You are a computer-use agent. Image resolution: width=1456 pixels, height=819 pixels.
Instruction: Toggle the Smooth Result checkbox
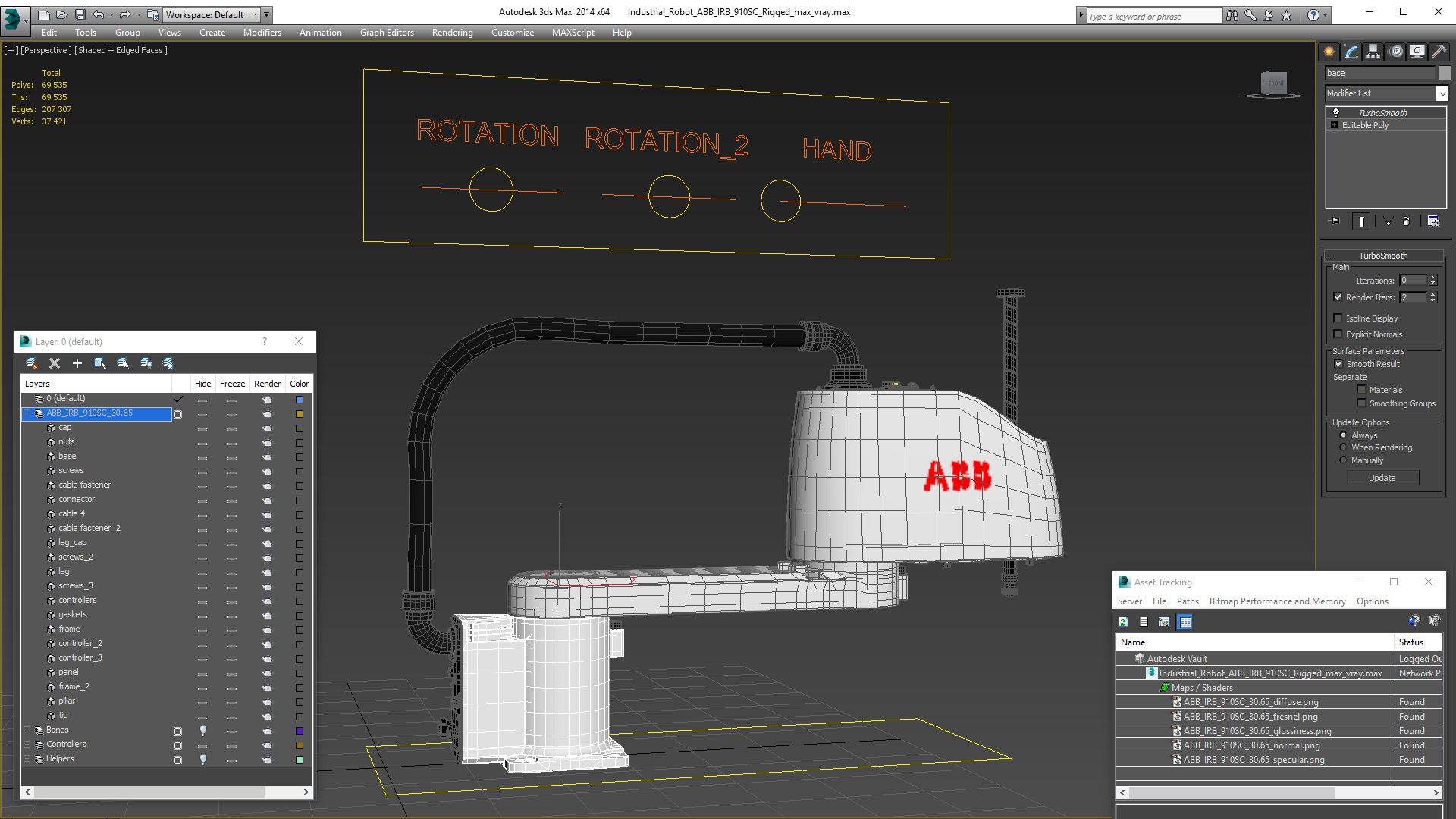click(1338, 364)
